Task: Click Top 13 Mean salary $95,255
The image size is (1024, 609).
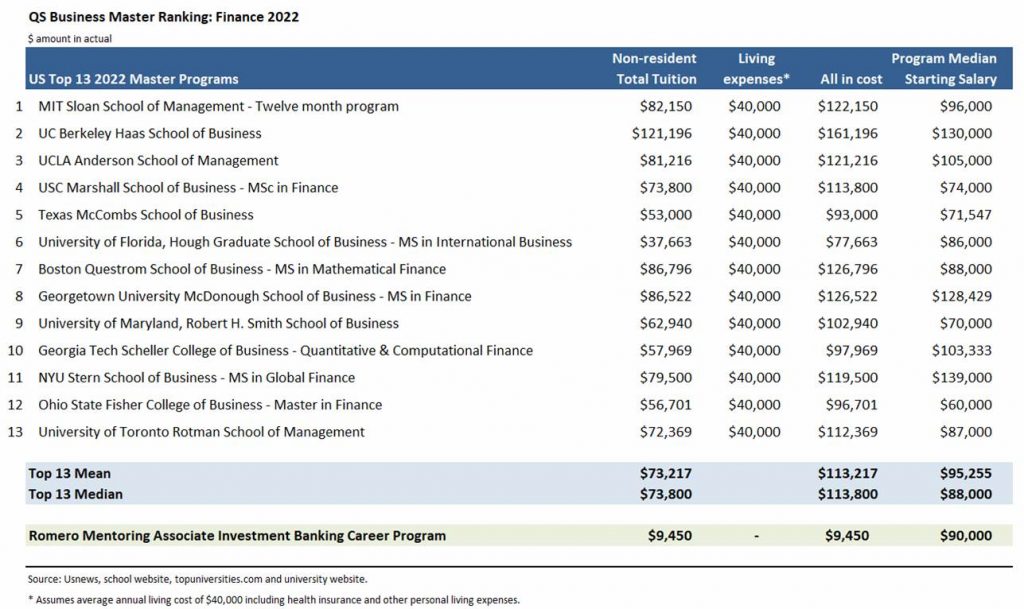Action: click(x=966, y=473)
